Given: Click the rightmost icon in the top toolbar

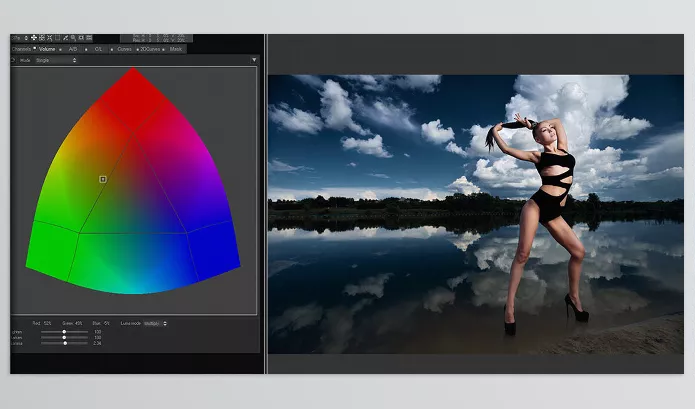Looking at the screenshot, I should coord(89,37).
